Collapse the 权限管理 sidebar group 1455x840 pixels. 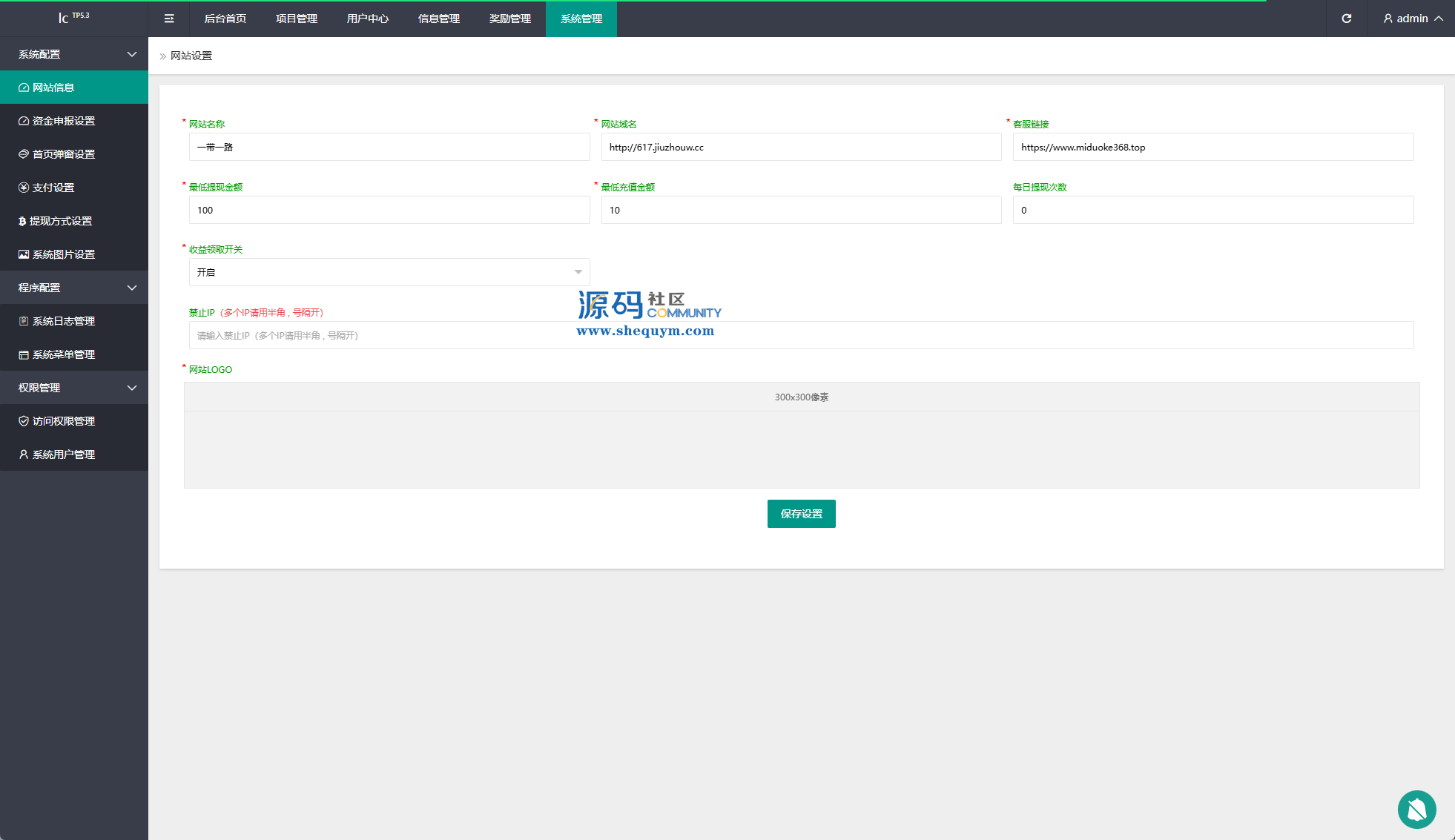click(74, 388)
